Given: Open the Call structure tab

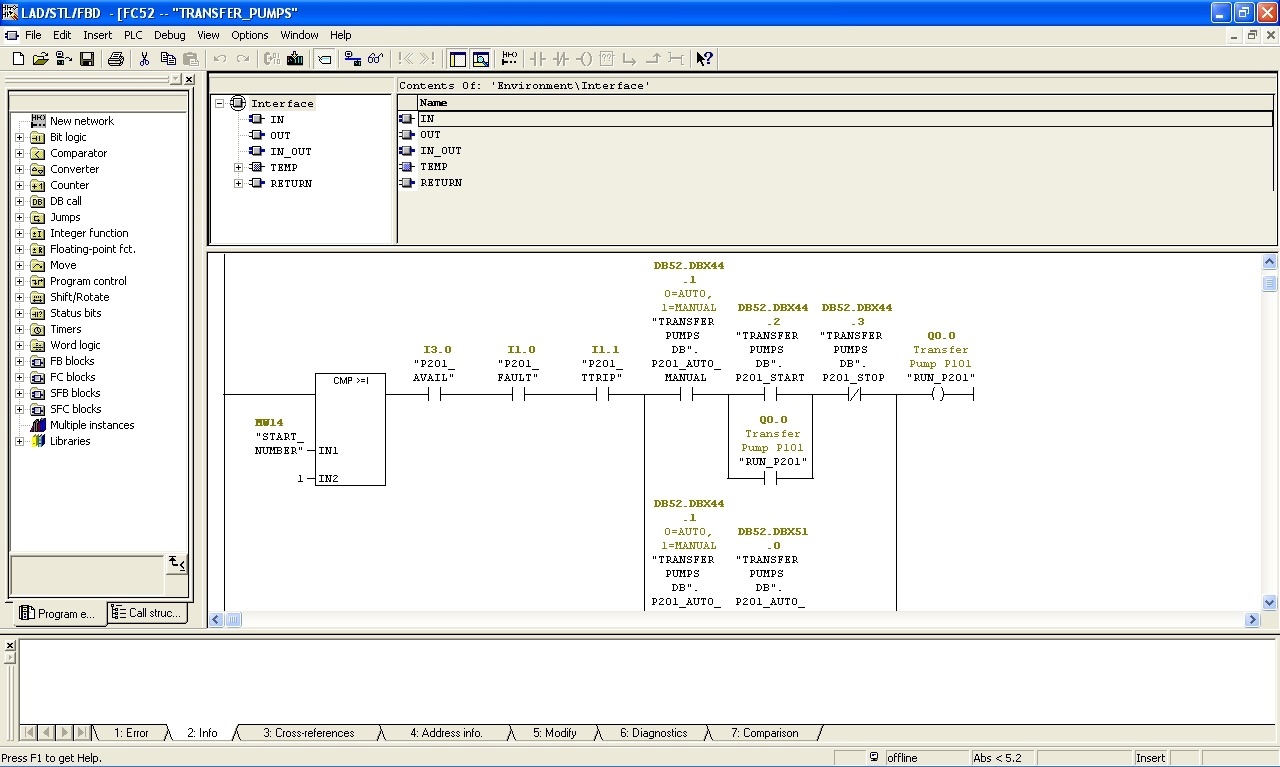Looking at the screenshot, I should point(147,613).
